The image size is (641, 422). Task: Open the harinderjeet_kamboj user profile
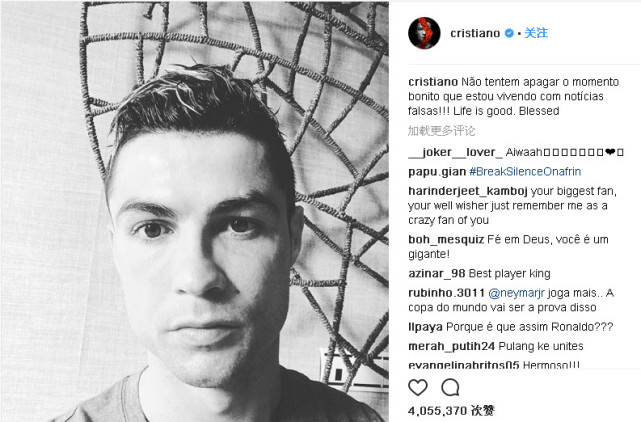(468, 191)
